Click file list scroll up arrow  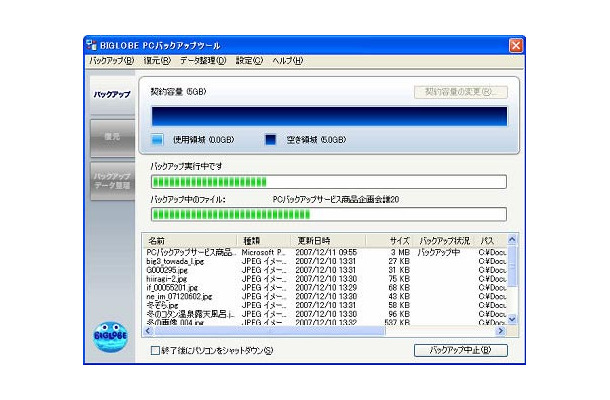click(512, 239)
